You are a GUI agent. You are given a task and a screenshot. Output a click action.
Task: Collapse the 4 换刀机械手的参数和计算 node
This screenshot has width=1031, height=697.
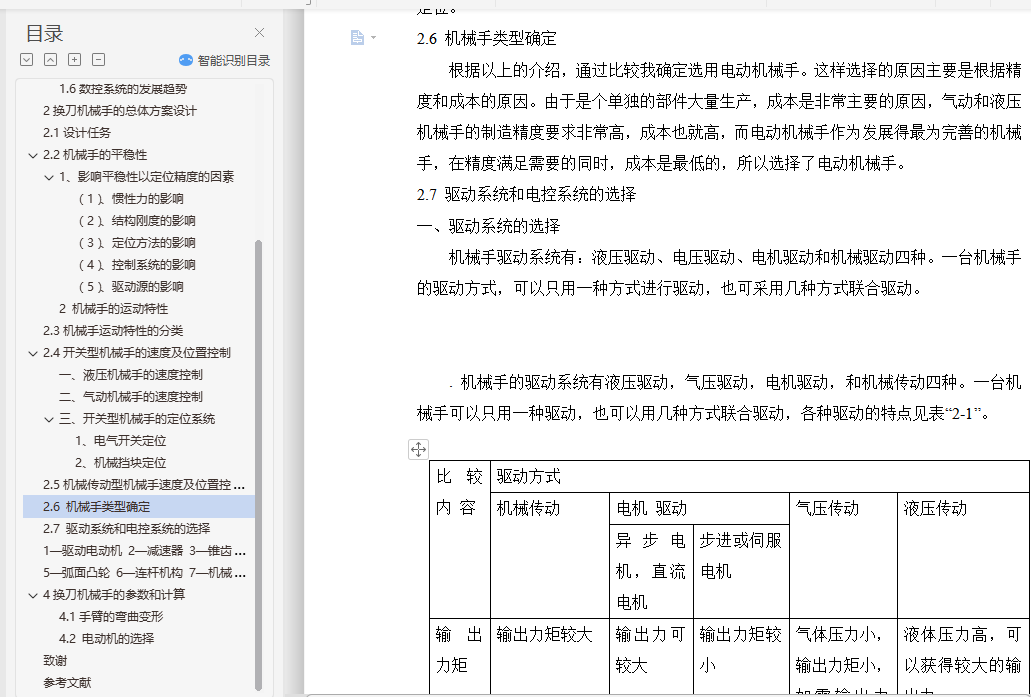pyautogui.click(x=33, y=595)
